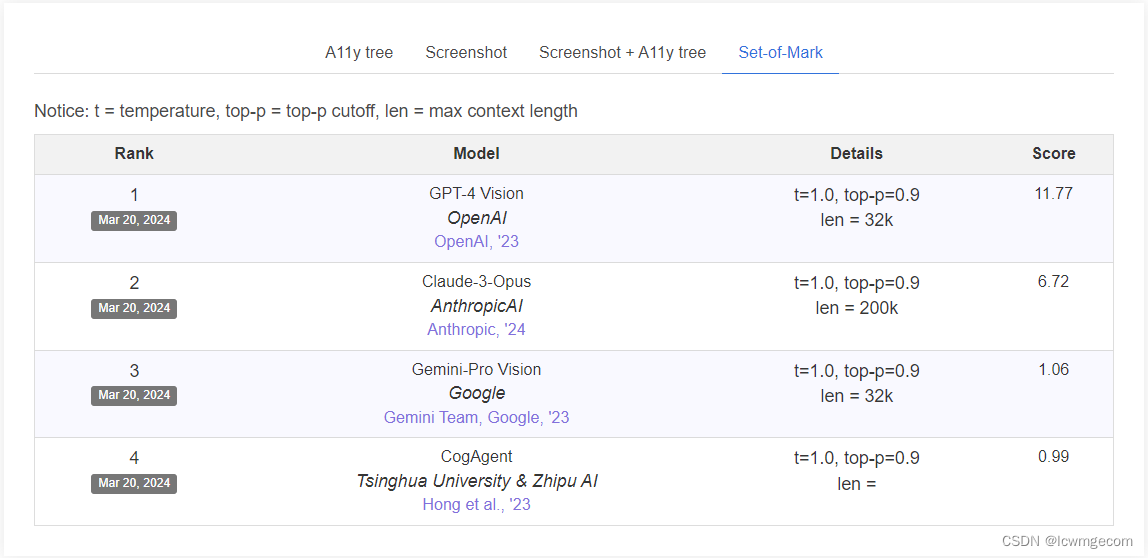Click the score 11.77
1148x558 pixels.
(x=1054, y=194)
